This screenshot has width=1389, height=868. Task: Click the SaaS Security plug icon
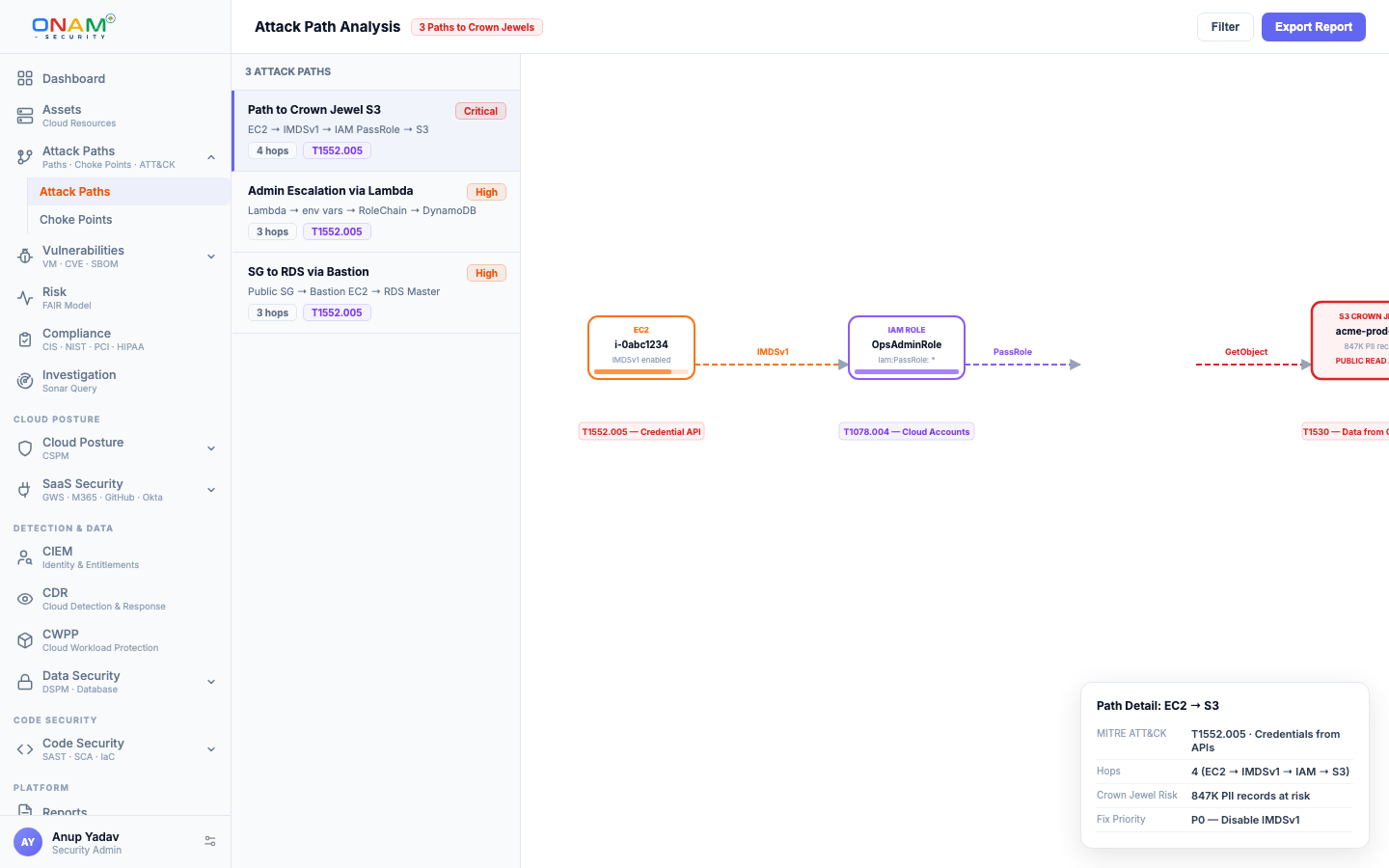(25, 490)
